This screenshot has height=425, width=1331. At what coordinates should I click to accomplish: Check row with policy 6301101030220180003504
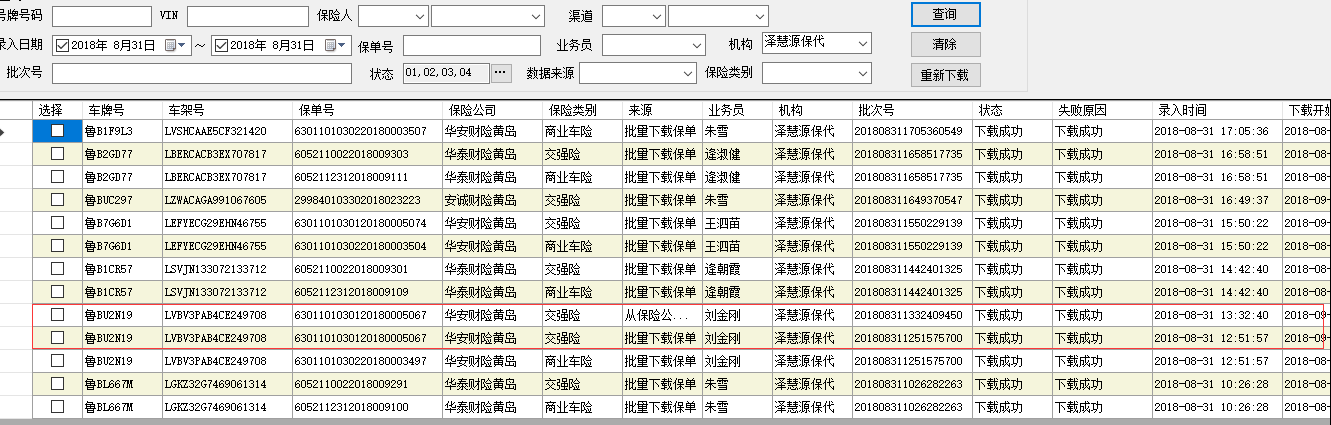(58, 246)
